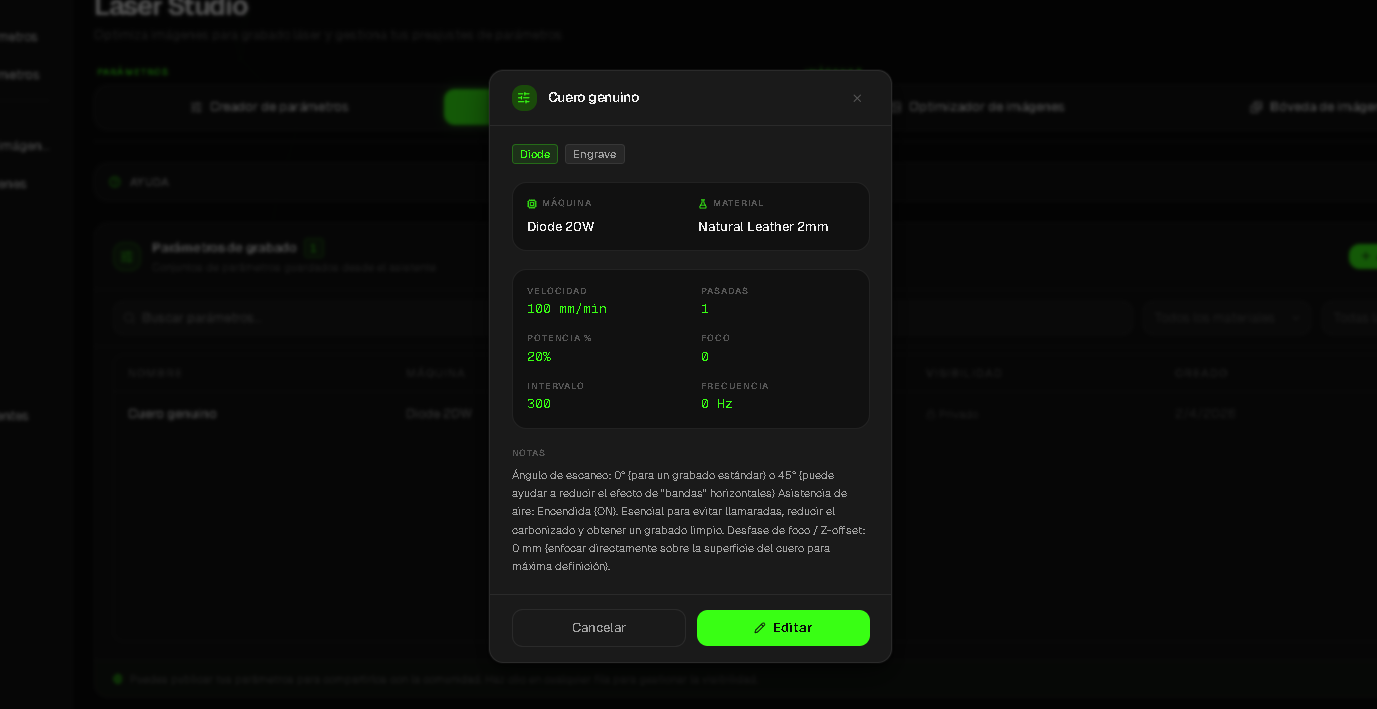Viewport: 1377px width, 709px height.
Task: Click the Parámetros de grabado section icon
Action: pyautogui.click(x=126, y=256)
